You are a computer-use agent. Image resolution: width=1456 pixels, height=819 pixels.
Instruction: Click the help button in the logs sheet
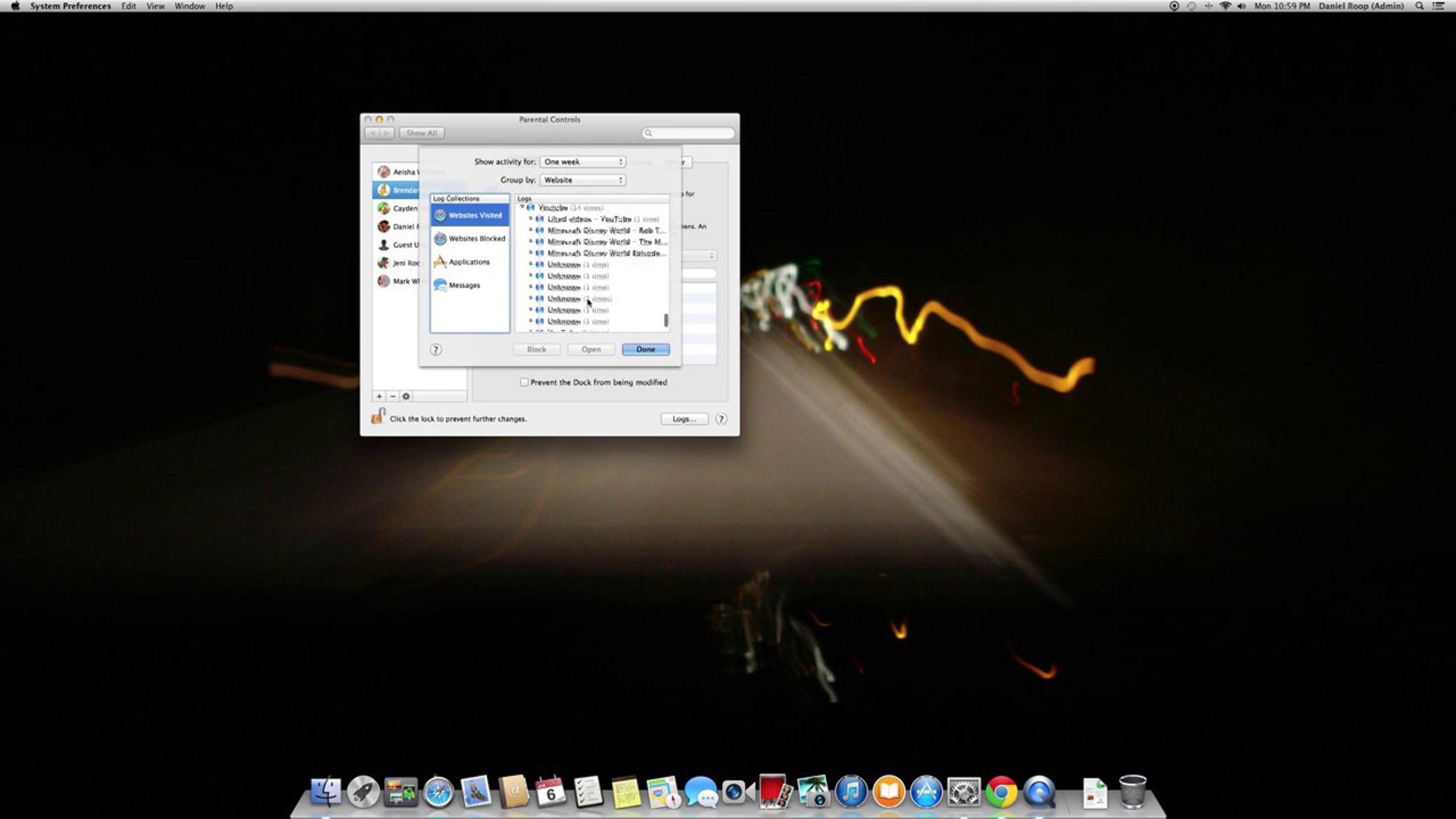436,349
